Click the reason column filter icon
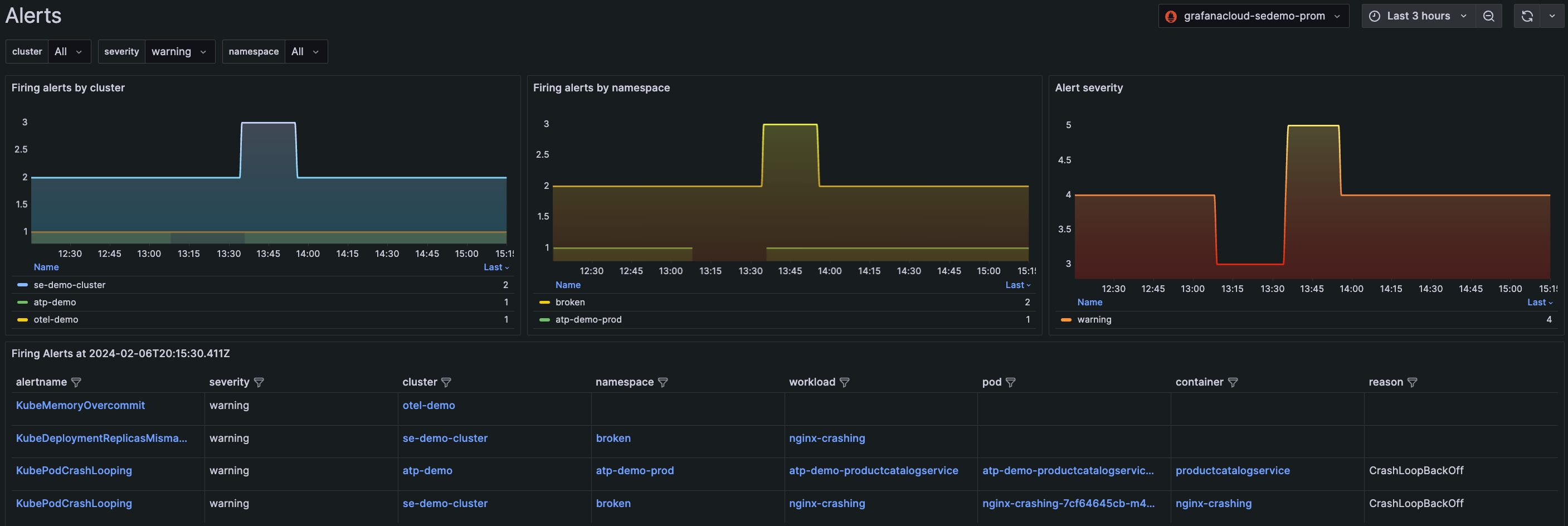The image size is (1568, 526). 1412,382
